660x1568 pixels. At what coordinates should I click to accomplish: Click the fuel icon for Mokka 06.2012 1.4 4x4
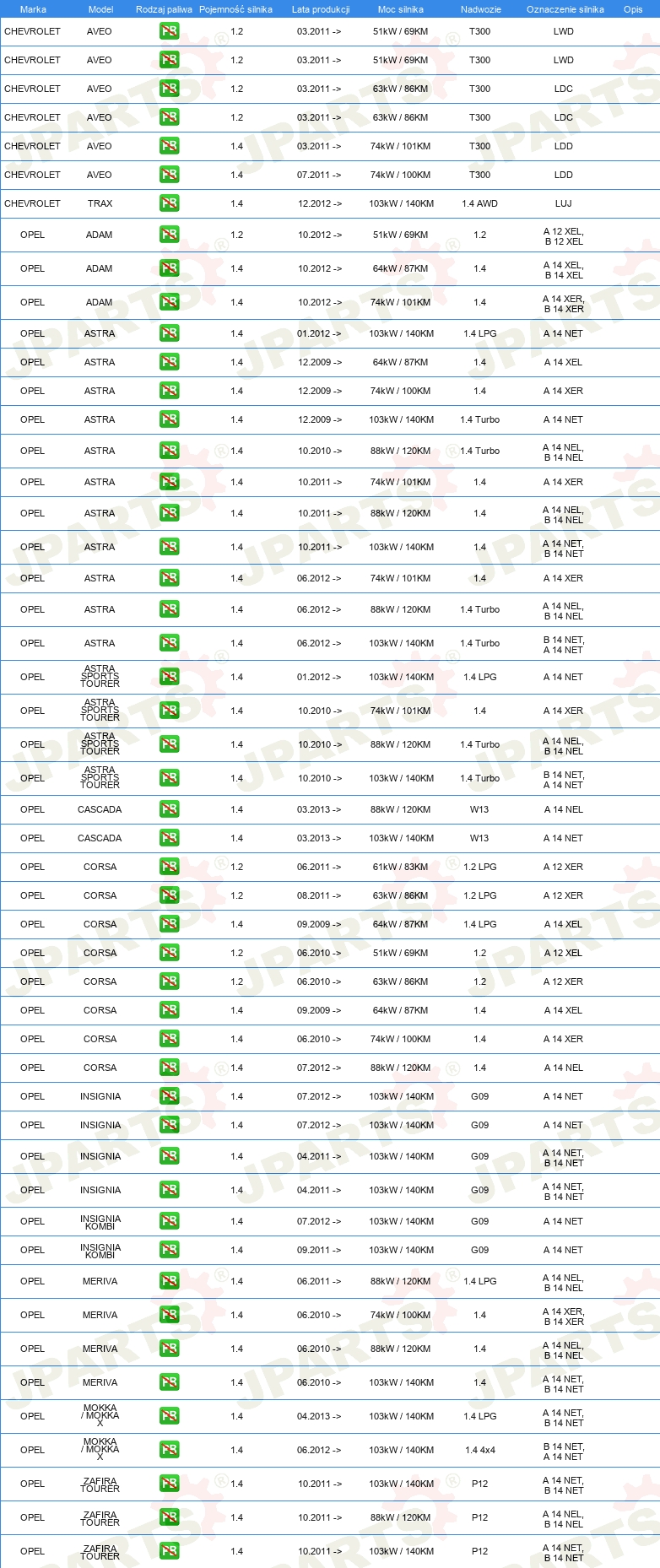(x=170, y=1450)
